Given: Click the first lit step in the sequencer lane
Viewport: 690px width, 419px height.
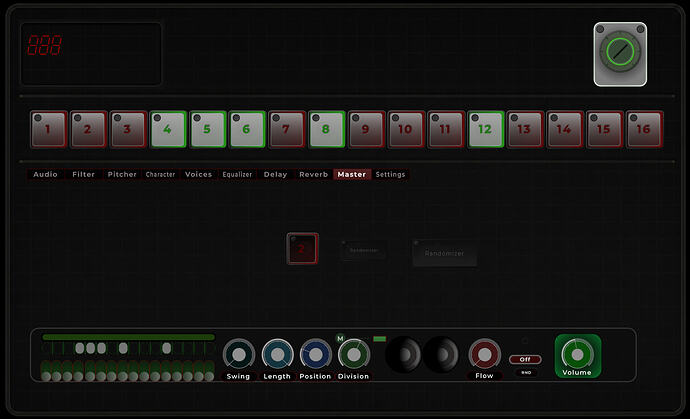Looking at the screenshot, I should [80, 348].
